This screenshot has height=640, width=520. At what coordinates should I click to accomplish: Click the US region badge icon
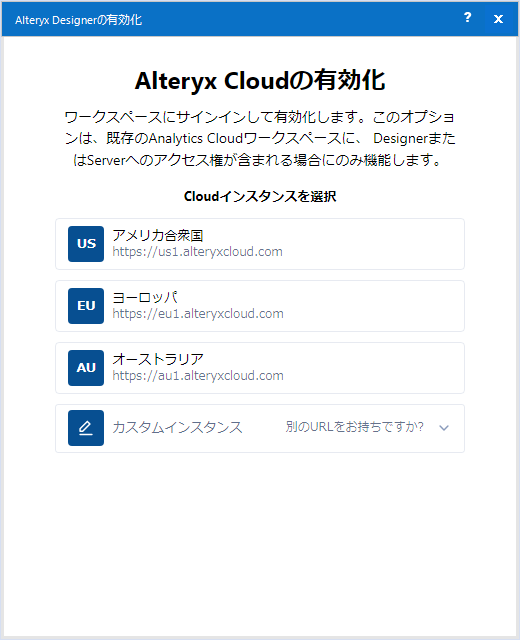tap(86, 244)
